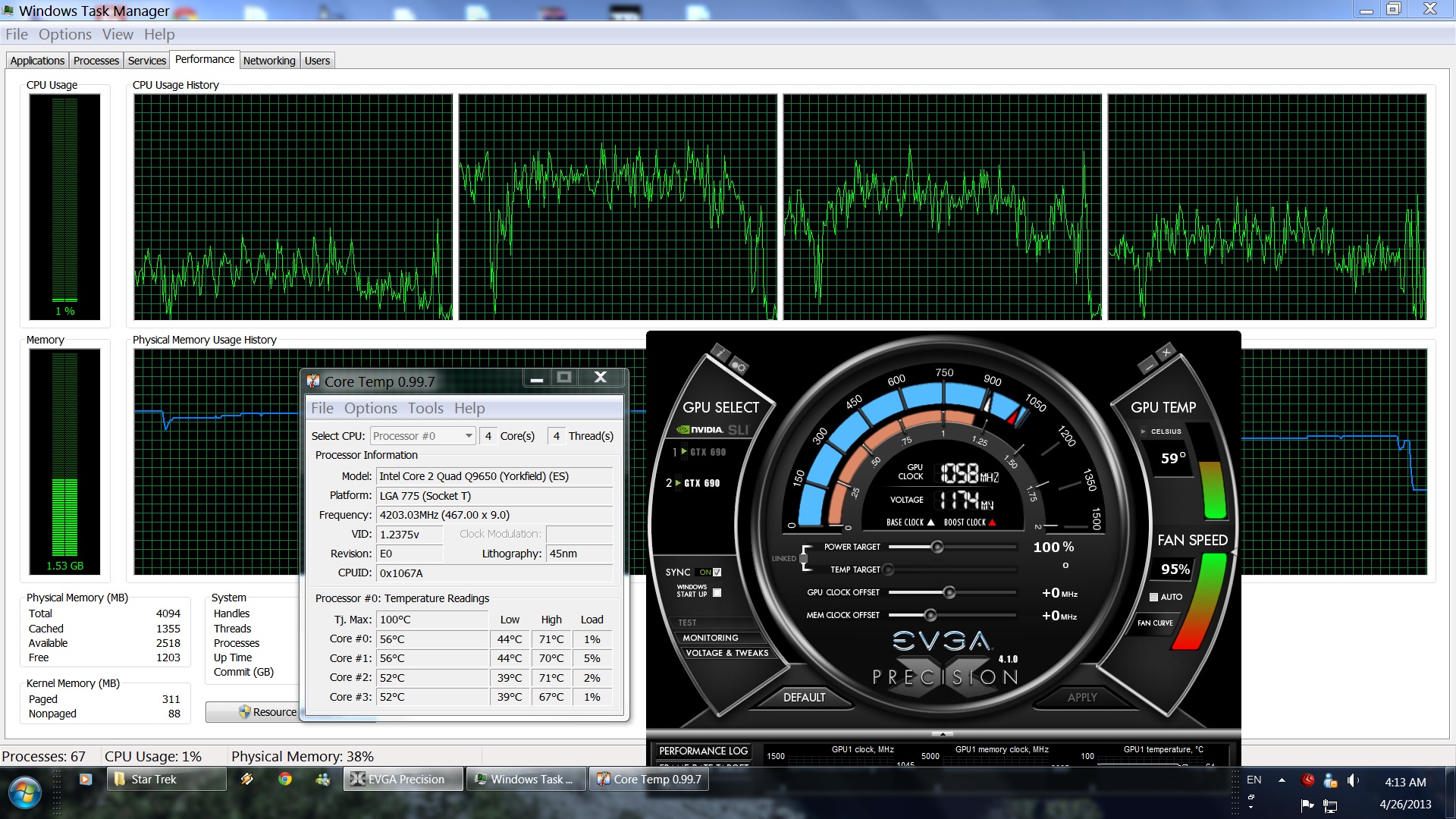Click Chrome icon in taskbar
This screenshot has width=1456, height=819.
pyautogui.click(x=285, y=779)
